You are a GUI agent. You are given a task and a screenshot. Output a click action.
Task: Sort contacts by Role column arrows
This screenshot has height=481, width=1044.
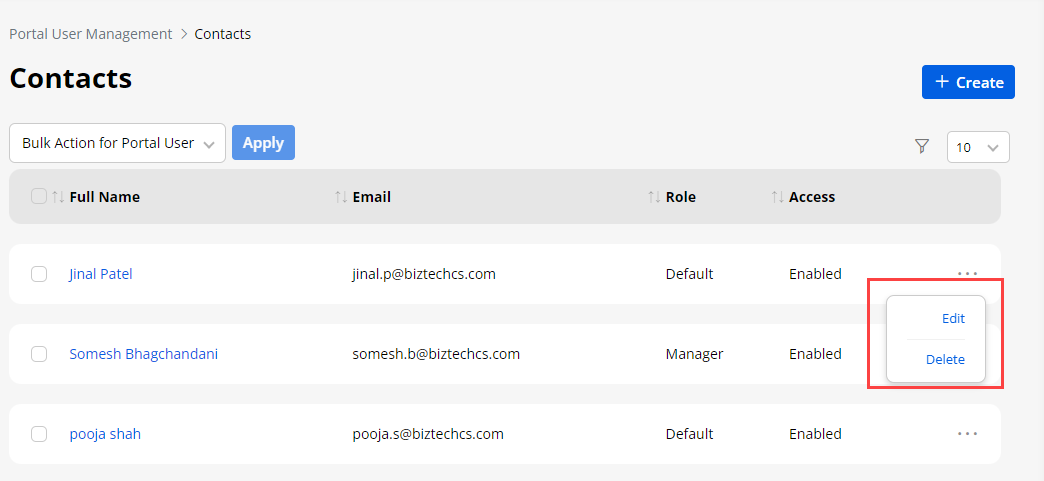tap(654, 197)
